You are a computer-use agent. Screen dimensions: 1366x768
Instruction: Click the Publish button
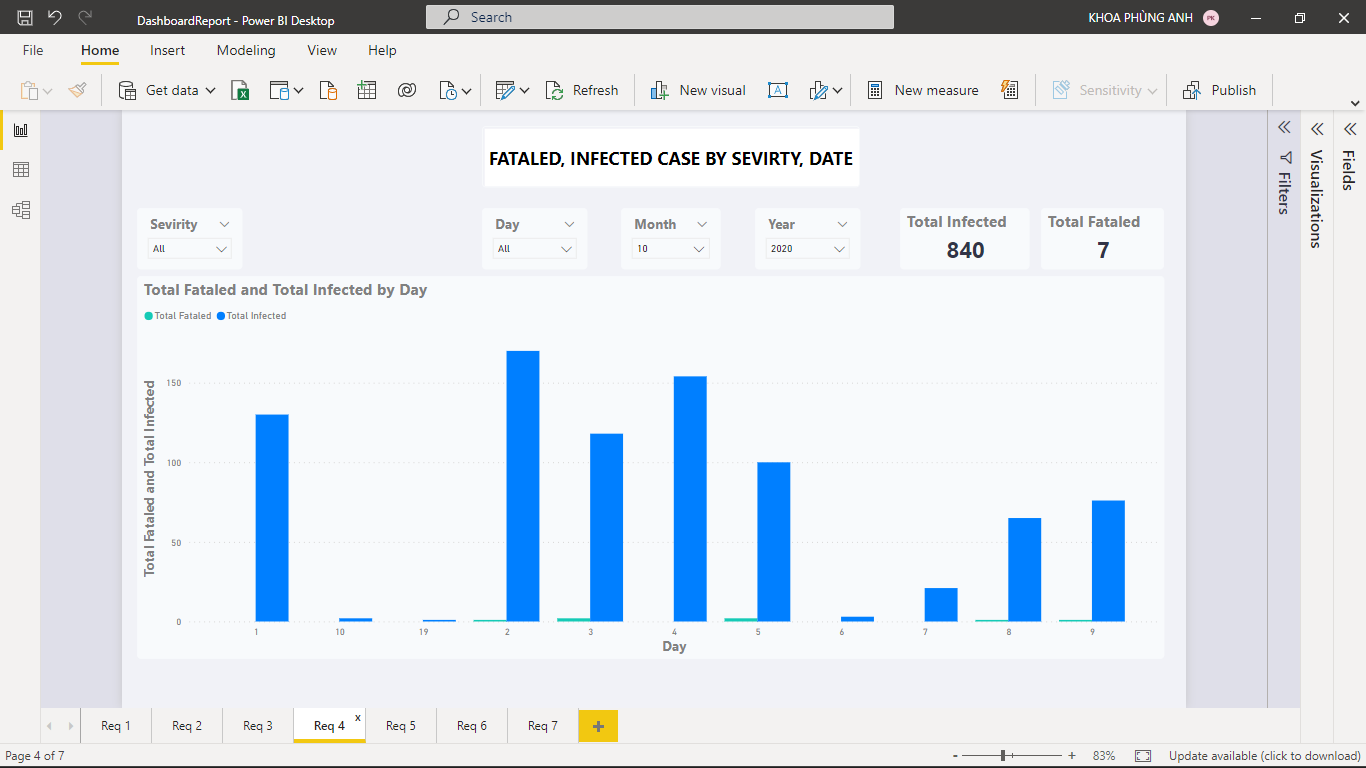tap(1220, 90)
